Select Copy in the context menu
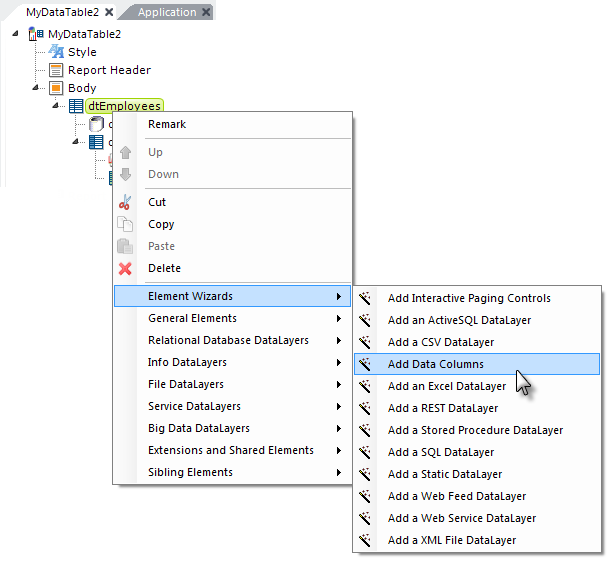Screen dimensions: 614x581 pos(232,224)
